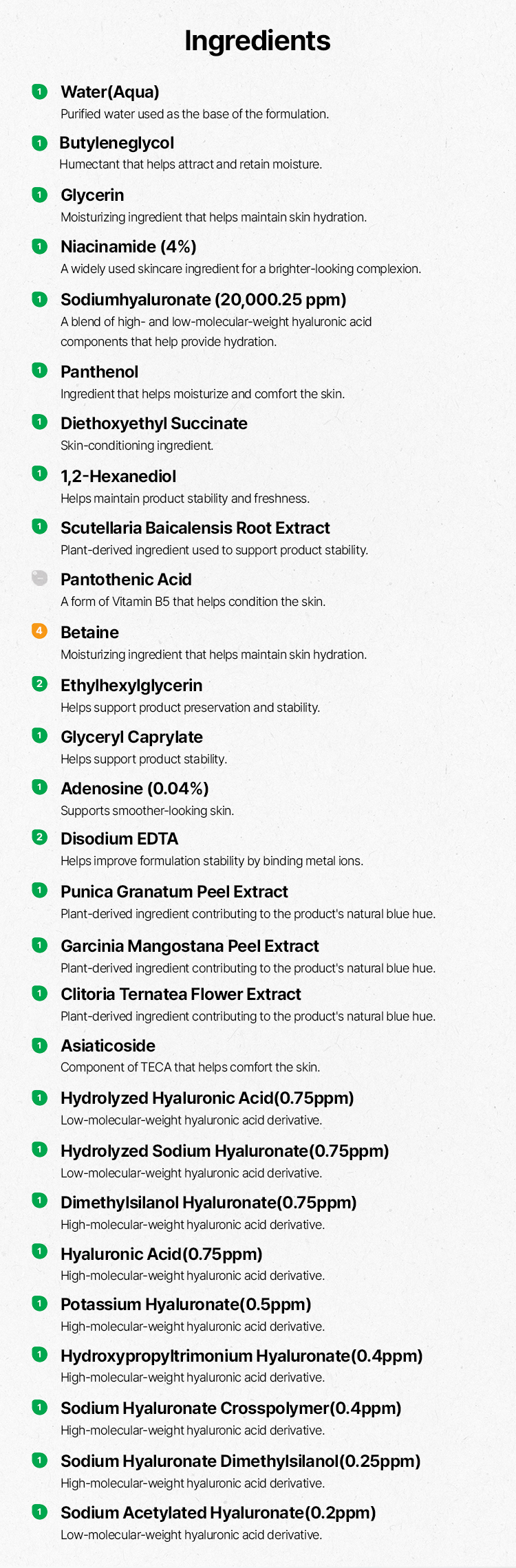
Task: Select the Sodium Hyaluronate Crosspolymer(0.4ppm) title
Action: pos(231,1408)
